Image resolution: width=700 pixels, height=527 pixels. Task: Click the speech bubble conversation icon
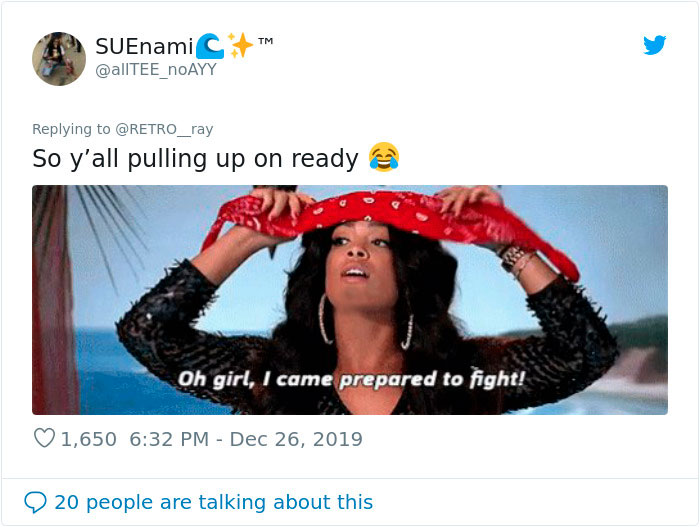pos(35,502)
